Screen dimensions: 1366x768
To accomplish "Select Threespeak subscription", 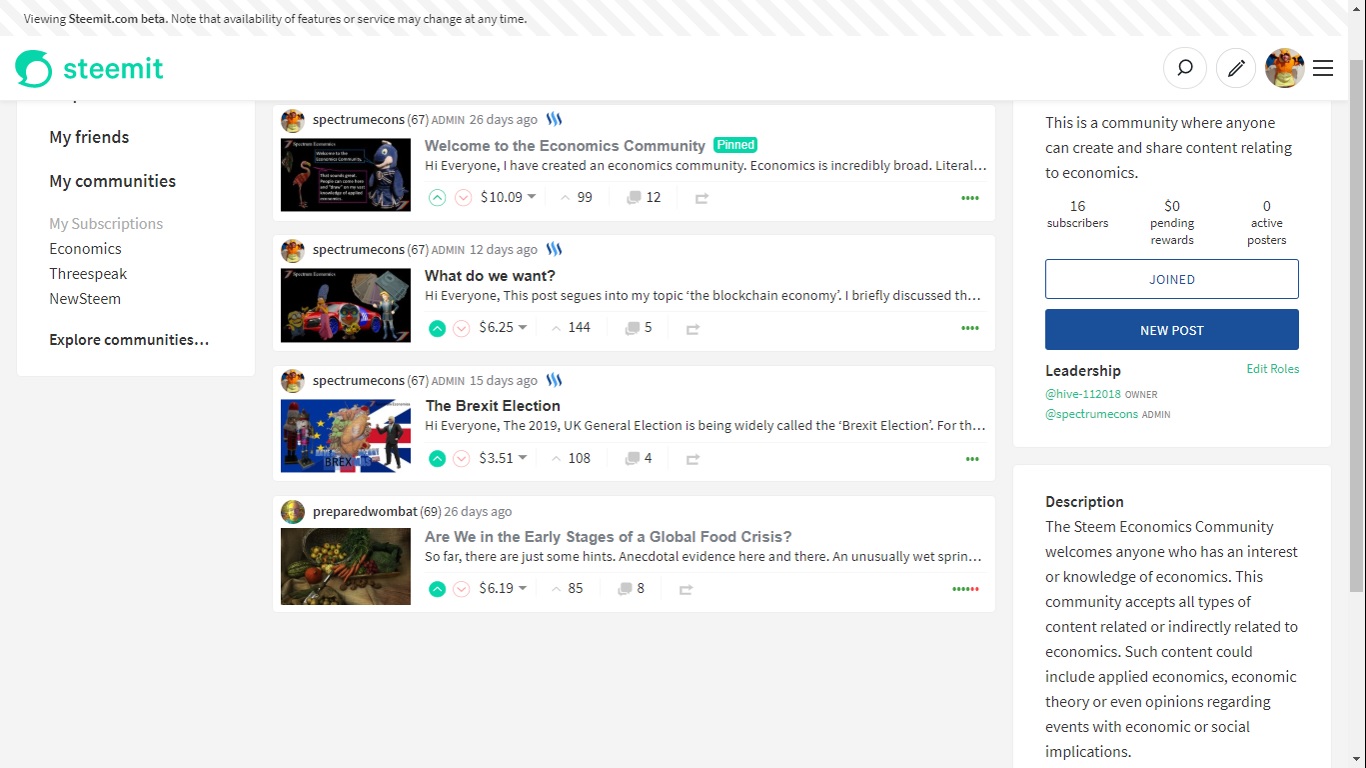I will click(x=88, y=274).
